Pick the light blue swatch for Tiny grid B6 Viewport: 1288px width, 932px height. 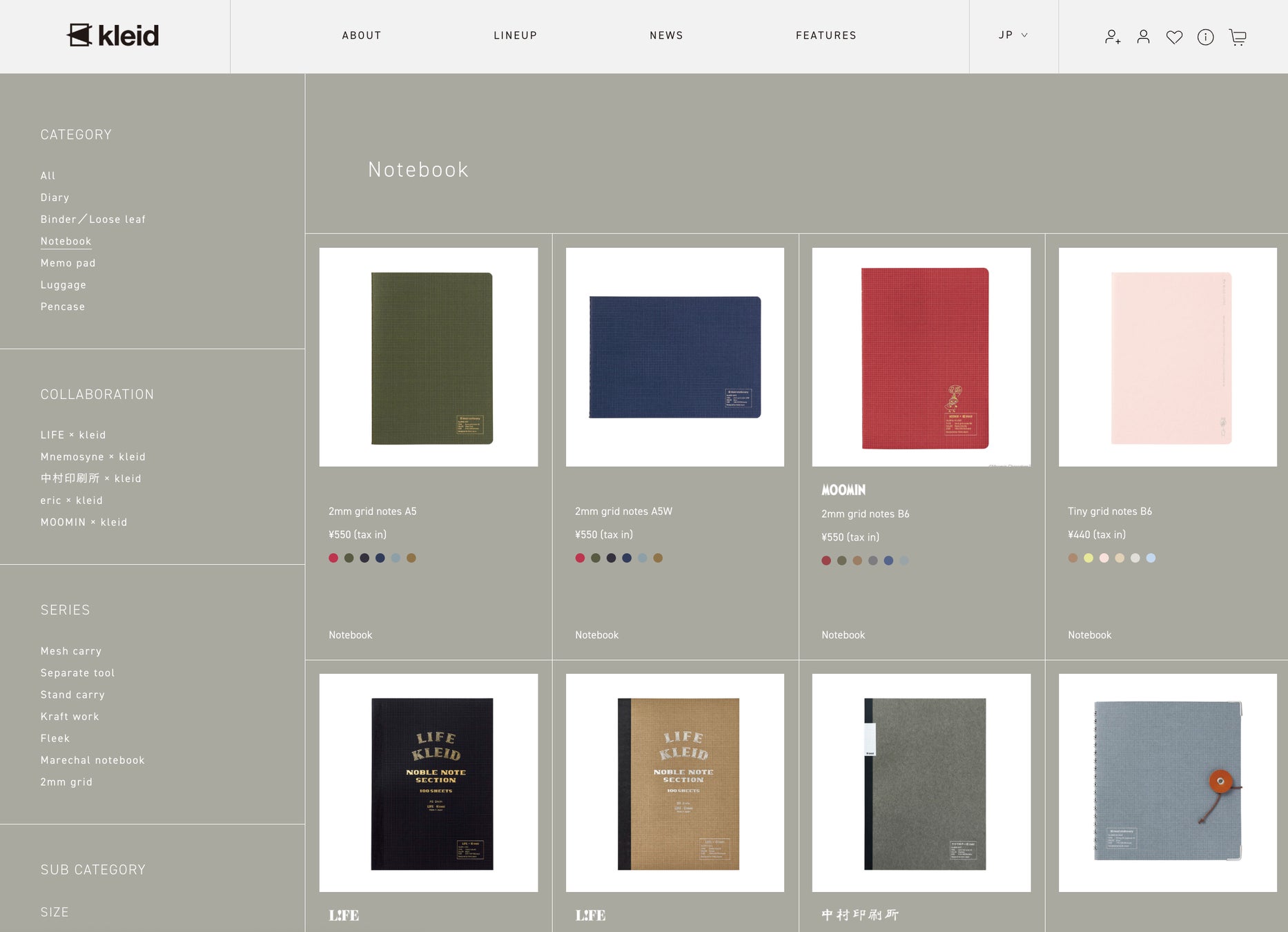coord(1151,558)
